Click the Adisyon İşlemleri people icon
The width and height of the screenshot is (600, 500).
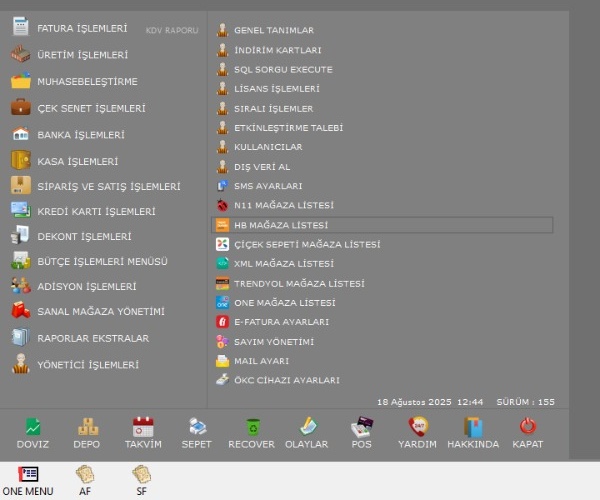(21, 286)
